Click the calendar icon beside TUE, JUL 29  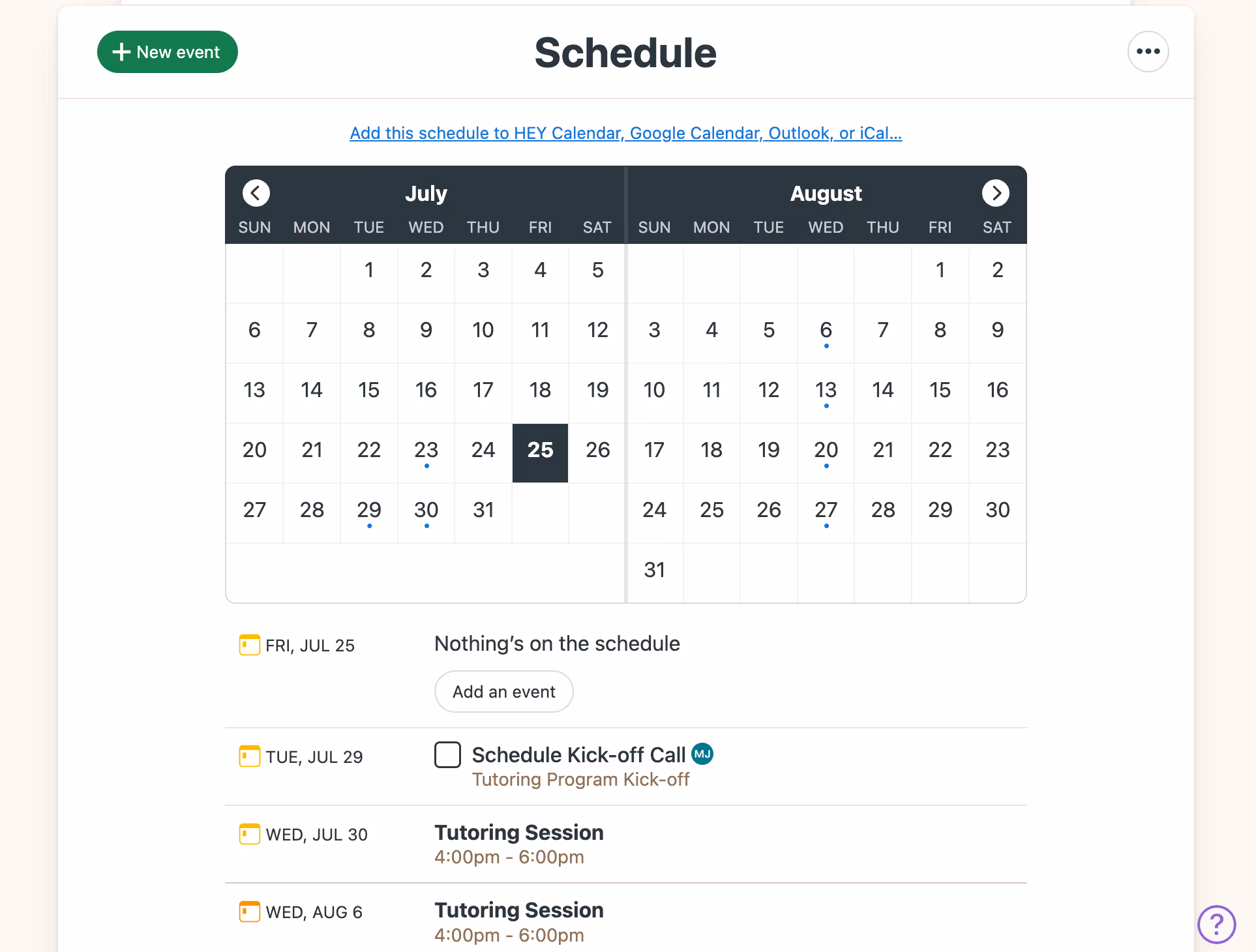(248, 756)
